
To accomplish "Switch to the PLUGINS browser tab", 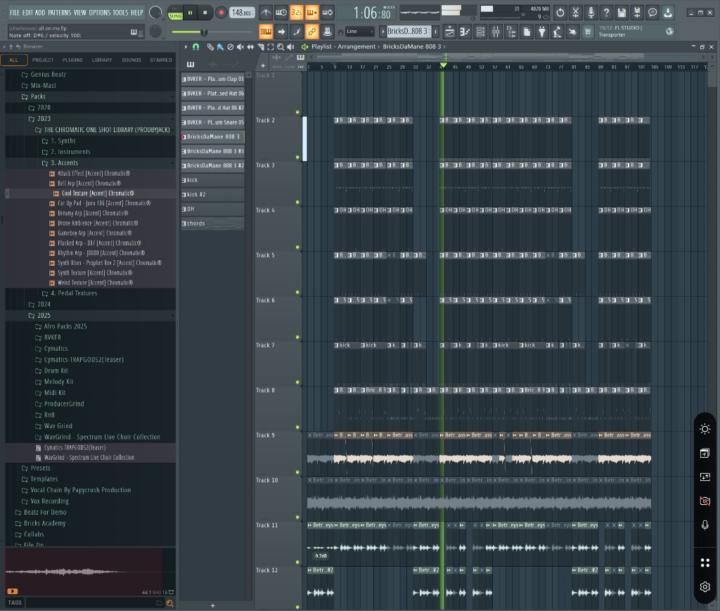I will 72,59.
